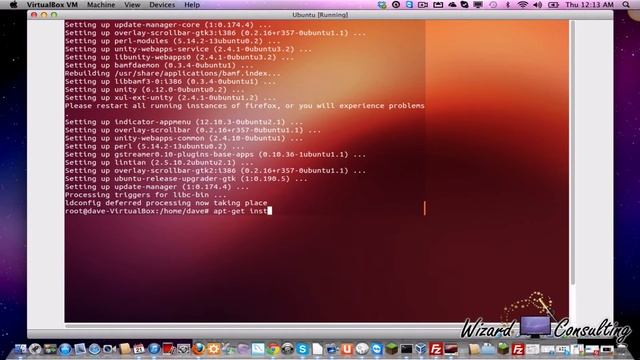Click the cloud icon in menu bar
This screenshot has width=640, height=360.
(x=452, y=4)
